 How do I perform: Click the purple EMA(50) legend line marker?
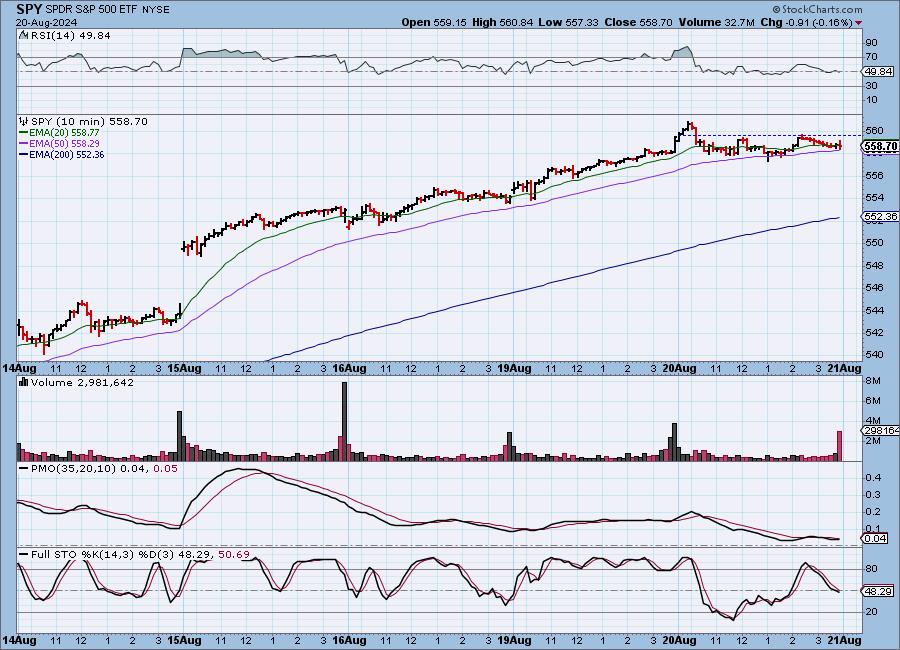click(24, 144)
